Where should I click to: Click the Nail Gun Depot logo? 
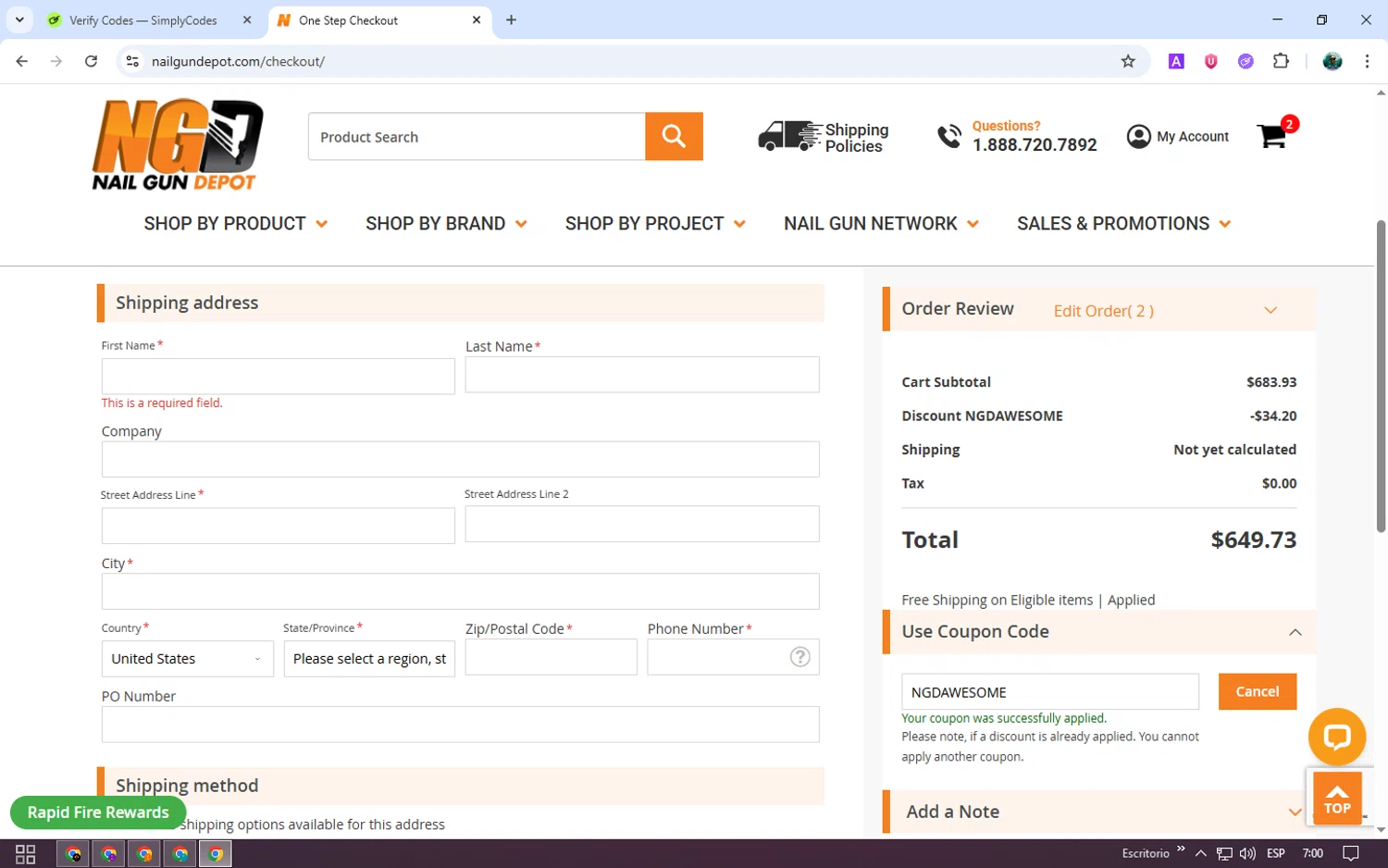point(177,143)
